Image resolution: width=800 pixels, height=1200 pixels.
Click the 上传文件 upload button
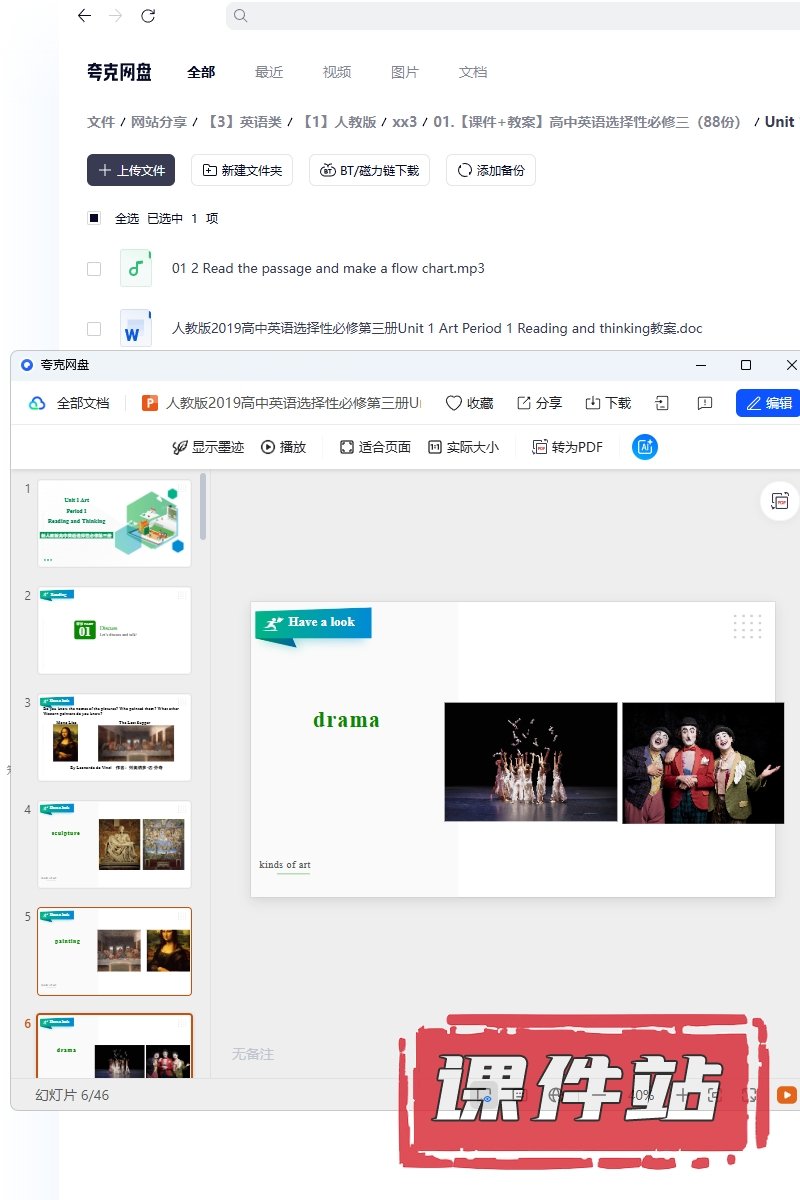coord(131,170)
